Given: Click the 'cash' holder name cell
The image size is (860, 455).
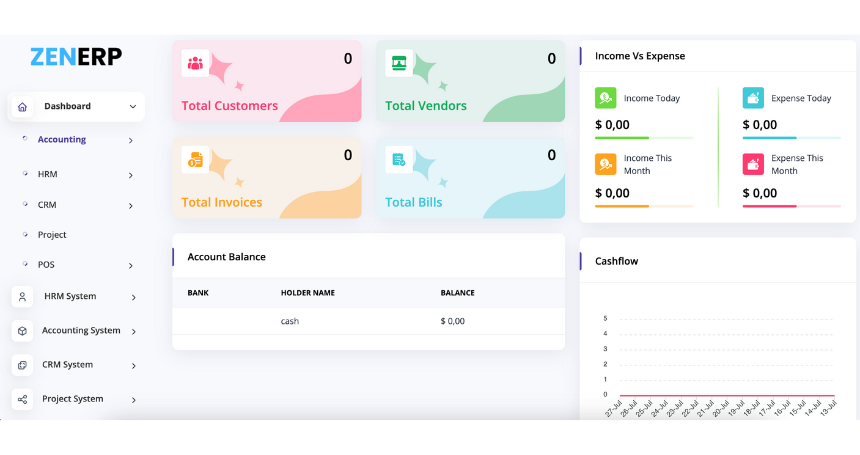Looking at the screenshot, I should tap(290, 321).
